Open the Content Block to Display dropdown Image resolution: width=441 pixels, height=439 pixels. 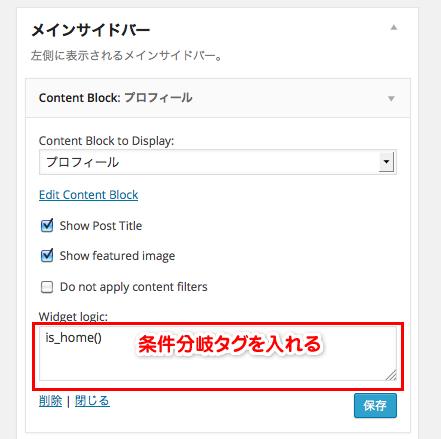pos(218,162)
